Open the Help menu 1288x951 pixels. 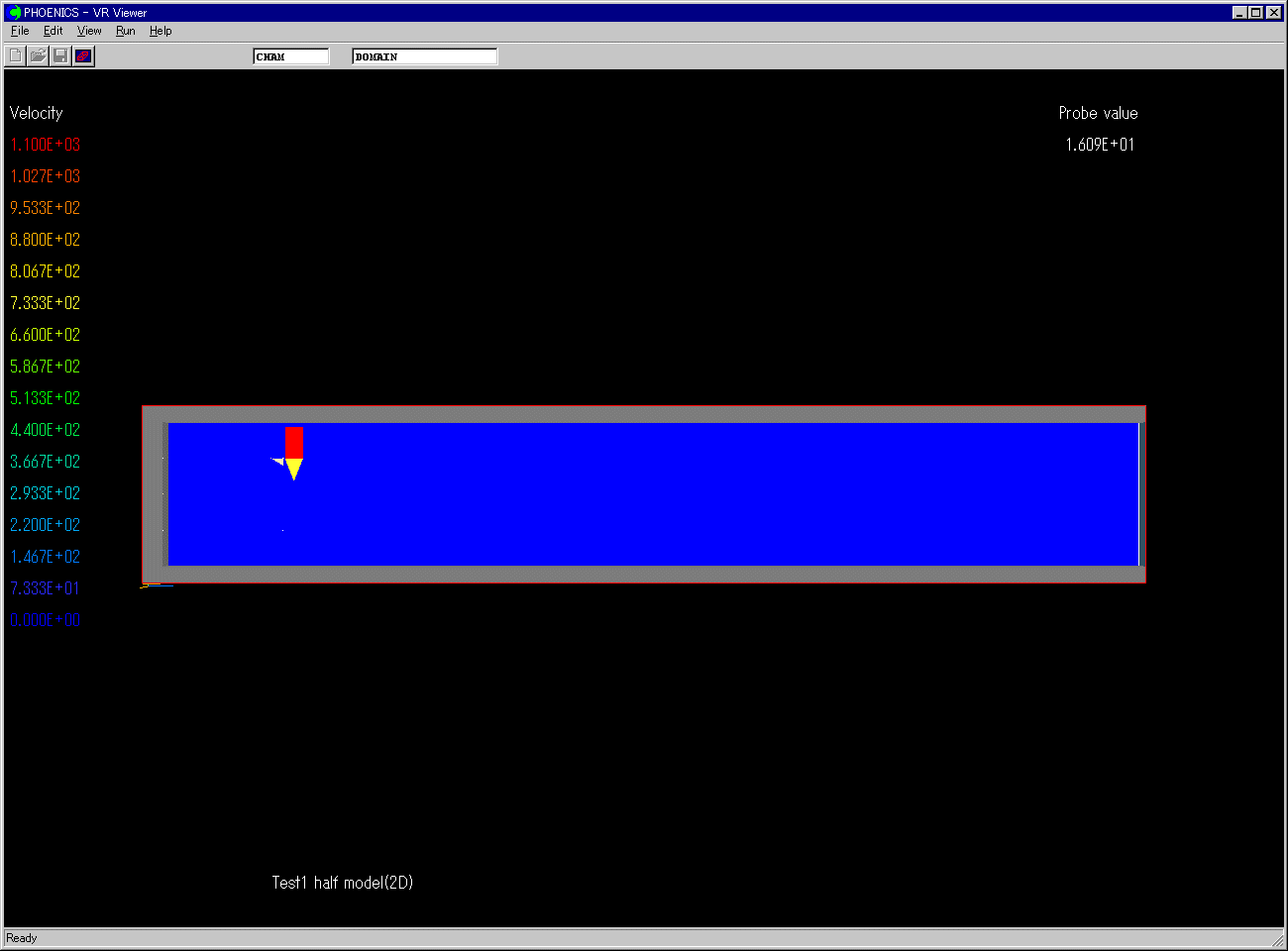click(x=161, y=31)
